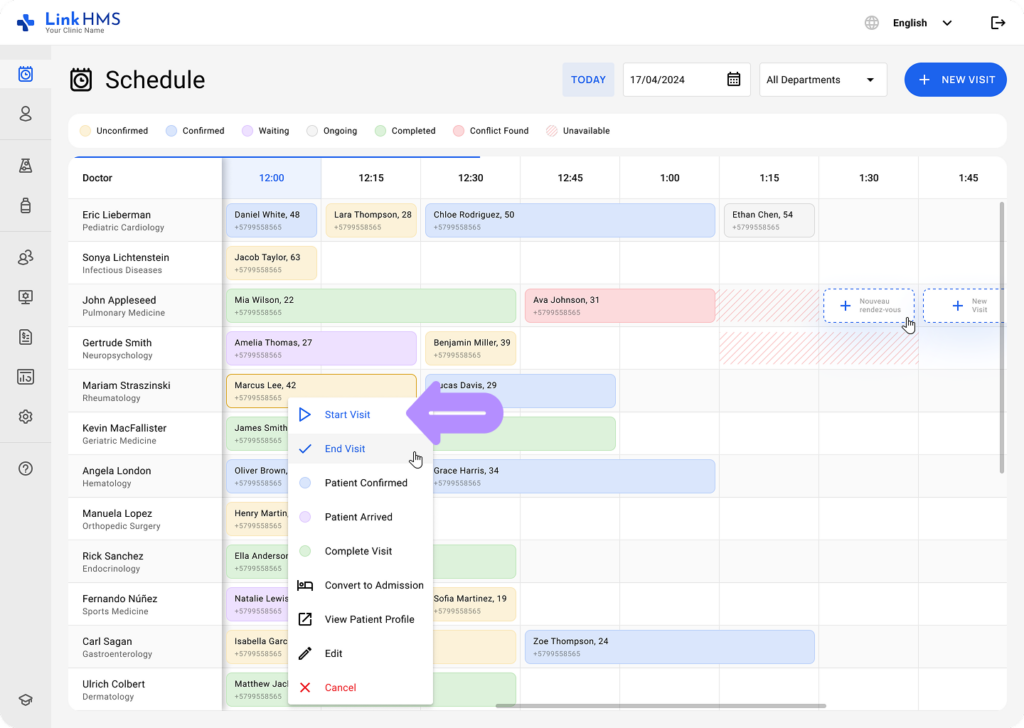This screenshot has height=728, width=1024.
Task: Click the Conflict Found legend swatch
Action: click(x=458, y=131)
